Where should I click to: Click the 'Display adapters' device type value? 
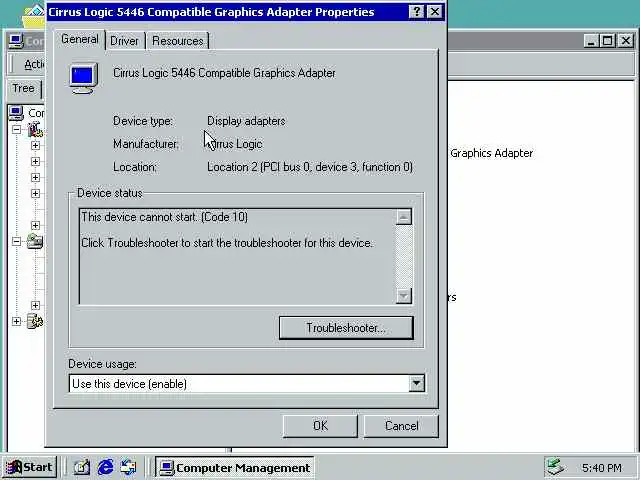(x=246, y=121)
